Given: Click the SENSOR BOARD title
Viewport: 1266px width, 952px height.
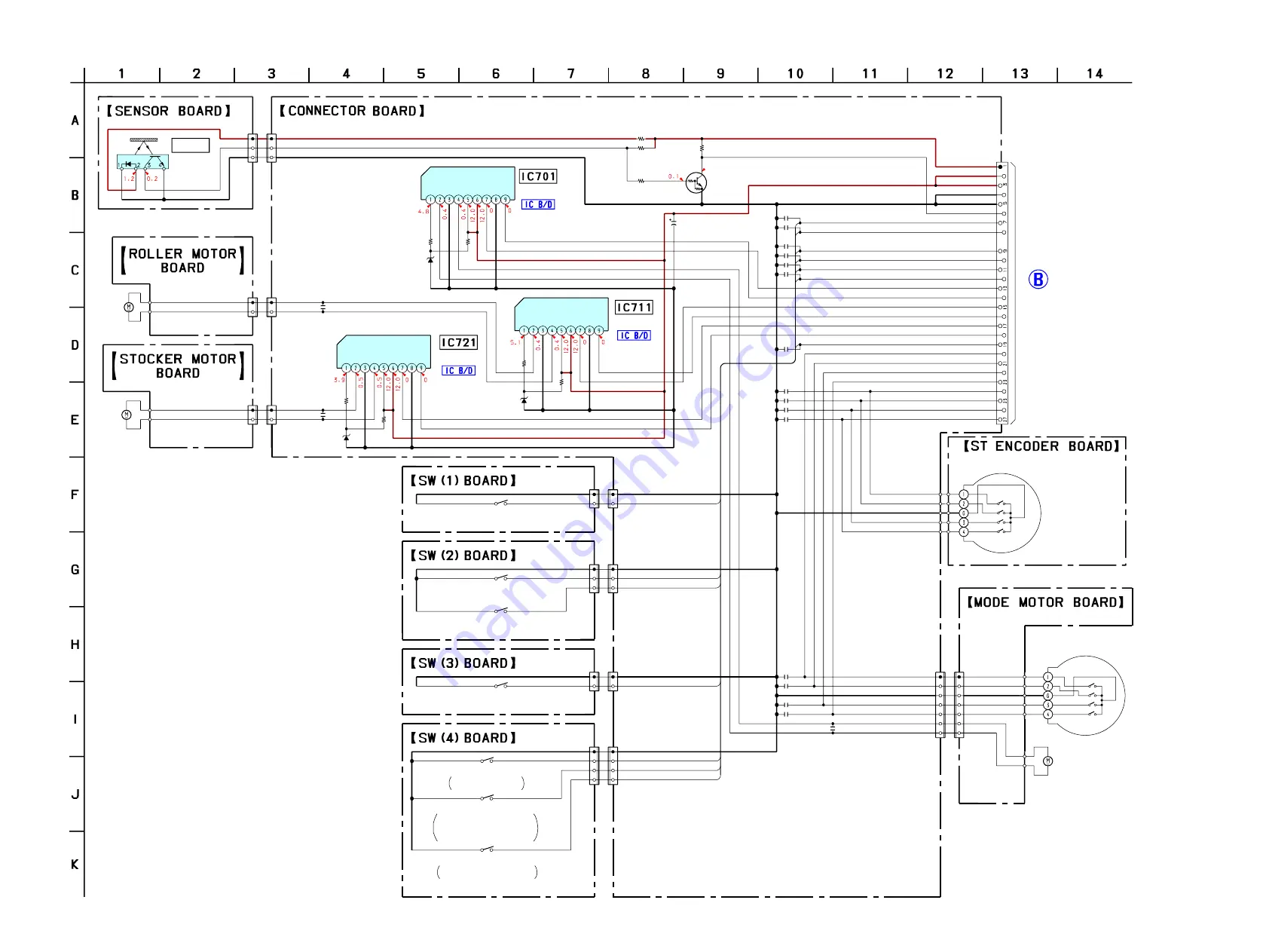Looking at the screenshot, I should click(x=169, y=111).
